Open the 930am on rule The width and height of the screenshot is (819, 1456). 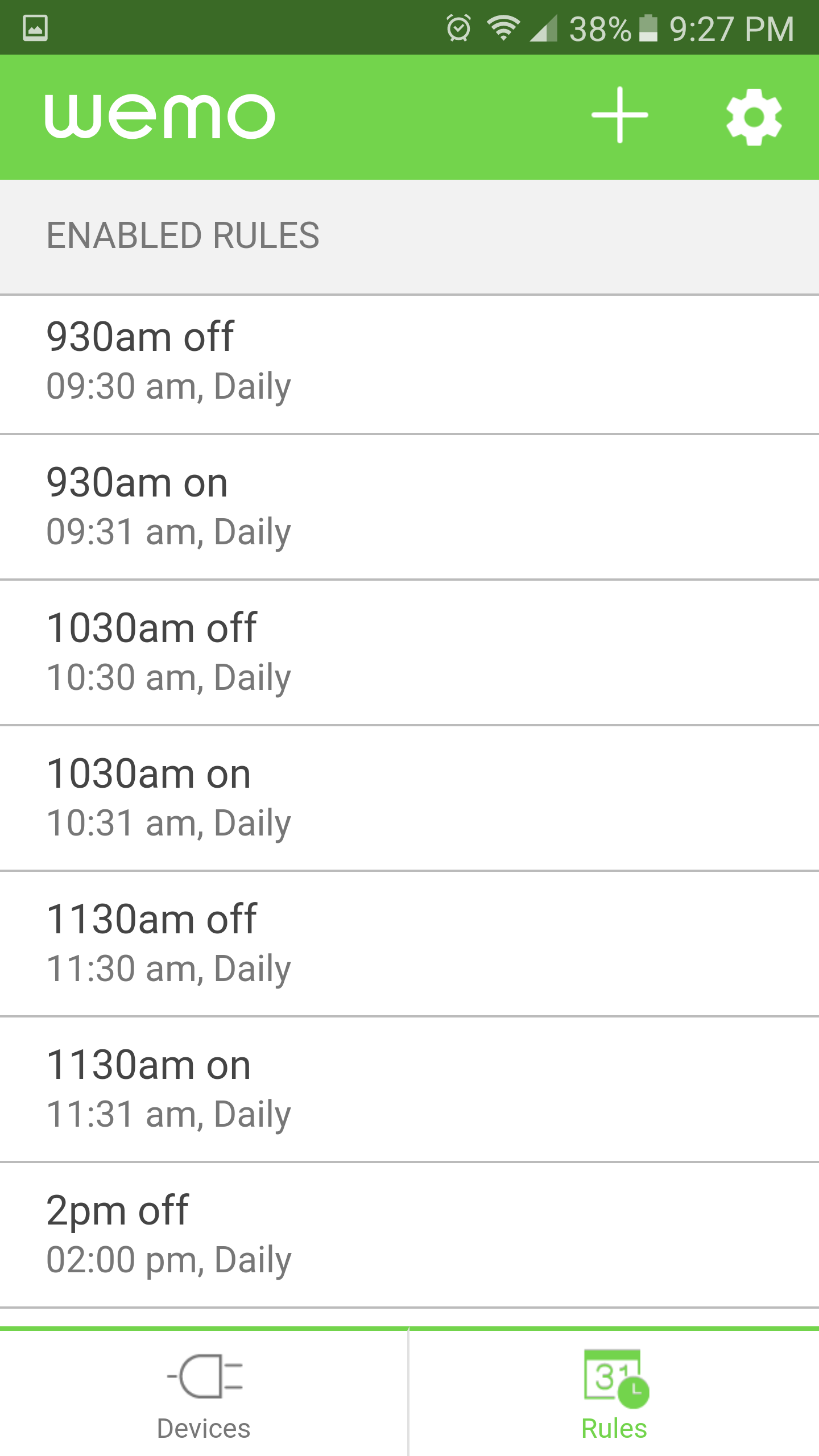pyautogui.click(x=409, y=507)
